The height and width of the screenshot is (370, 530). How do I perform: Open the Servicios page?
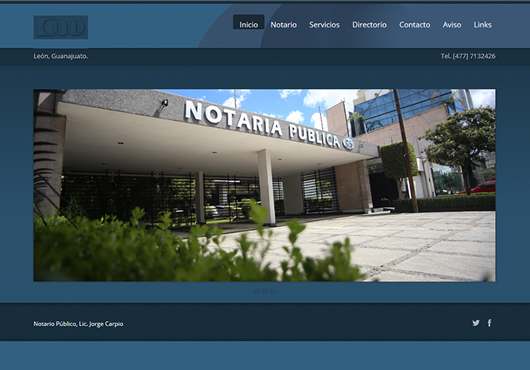(324, 25)
